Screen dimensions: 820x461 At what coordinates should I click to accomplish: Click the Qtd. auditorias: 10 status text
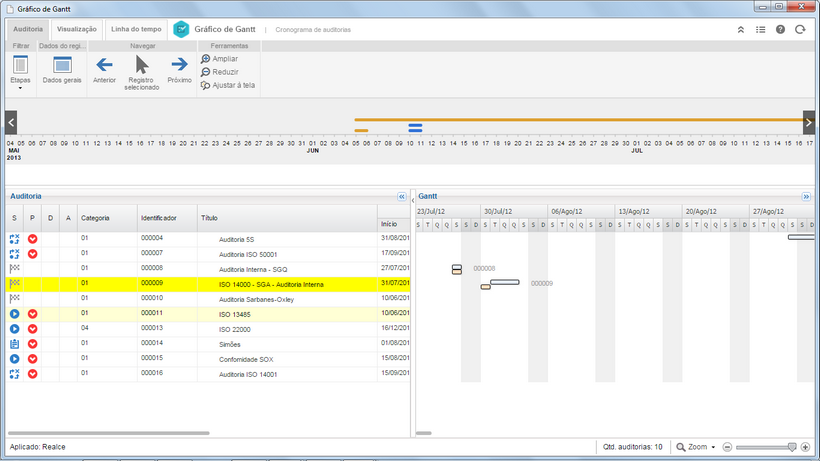tap(632, 447)
